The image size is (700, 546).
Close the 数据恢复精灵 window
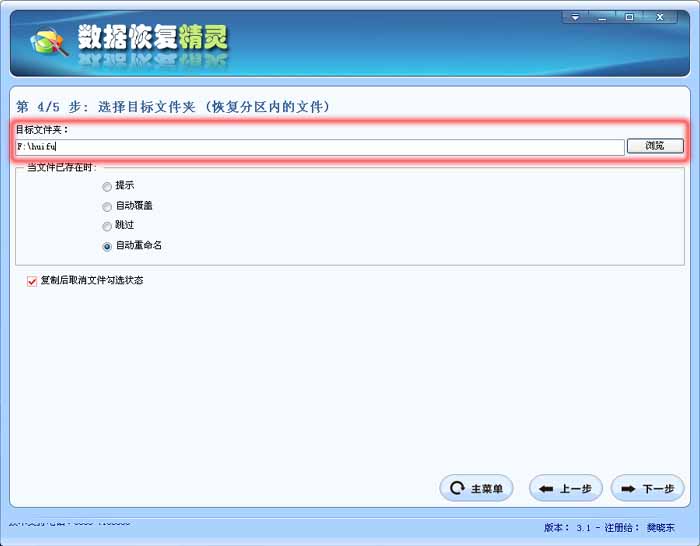(660, 17)
